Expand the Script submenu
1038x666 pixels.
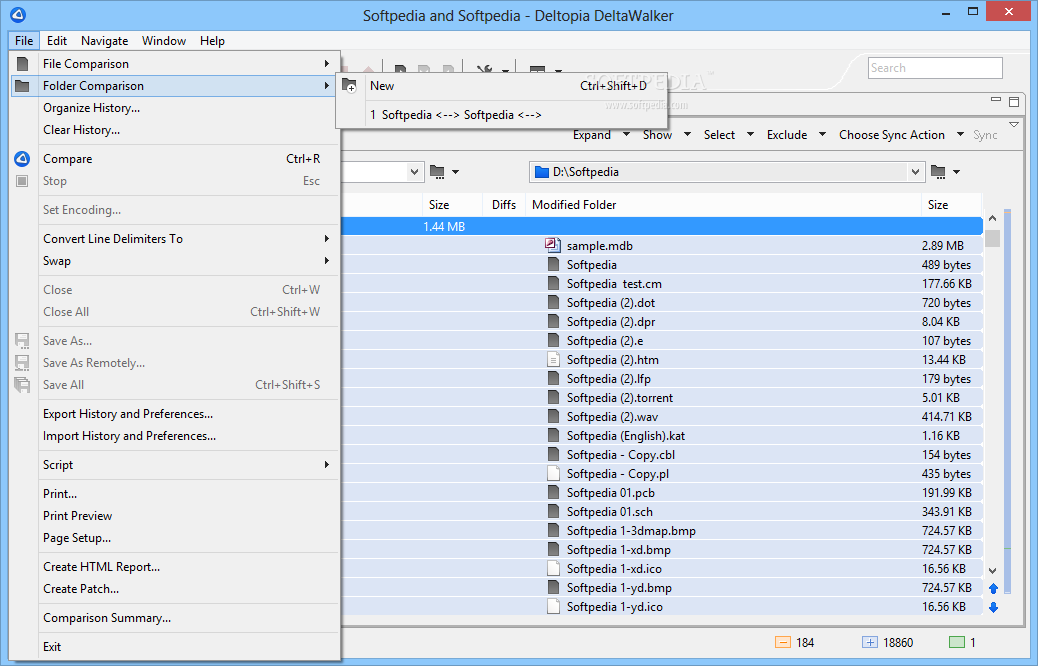(x=175, y=465)
